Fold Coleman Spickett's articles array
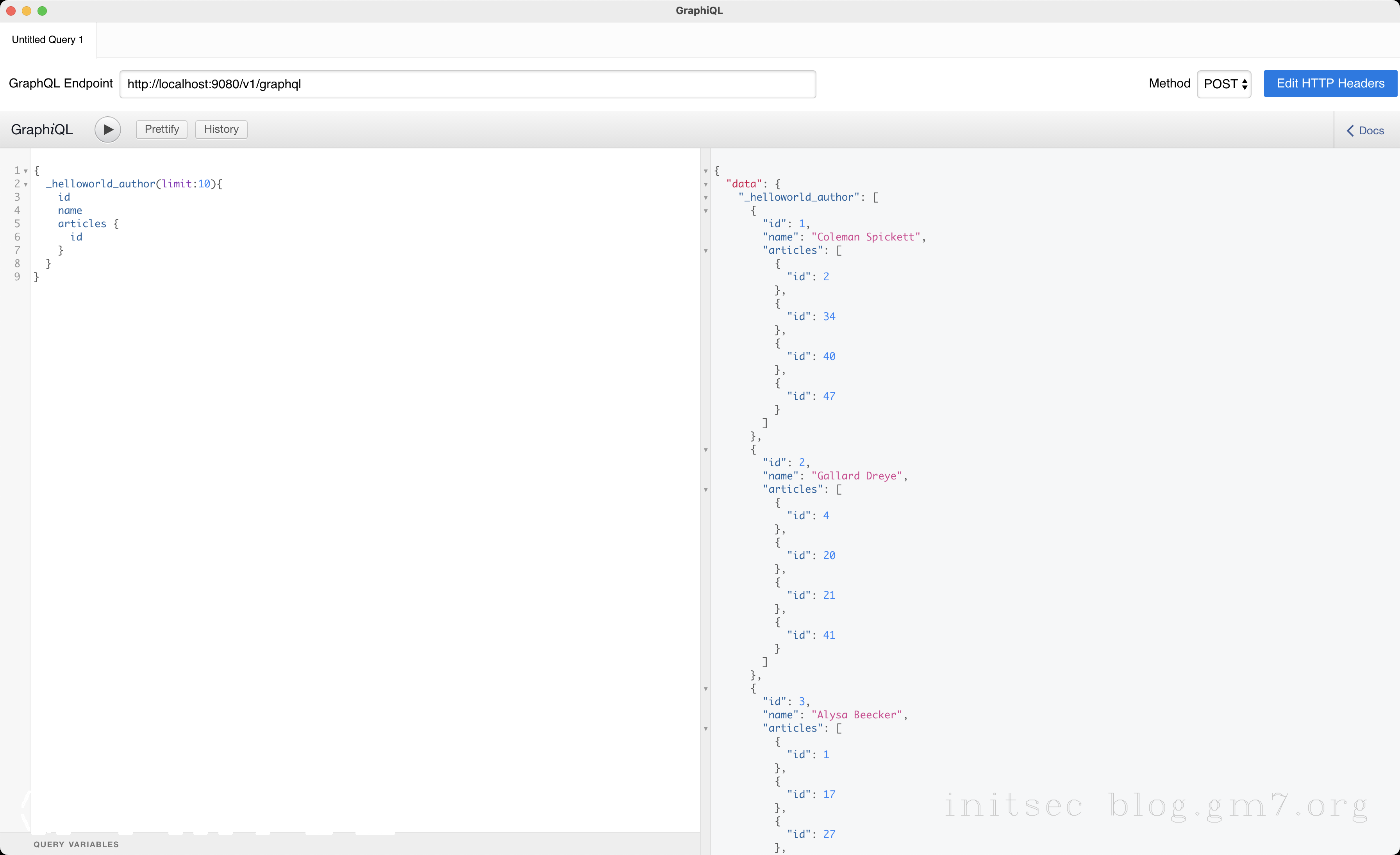This screenshot has height=855, width=1400. (706, 250)
